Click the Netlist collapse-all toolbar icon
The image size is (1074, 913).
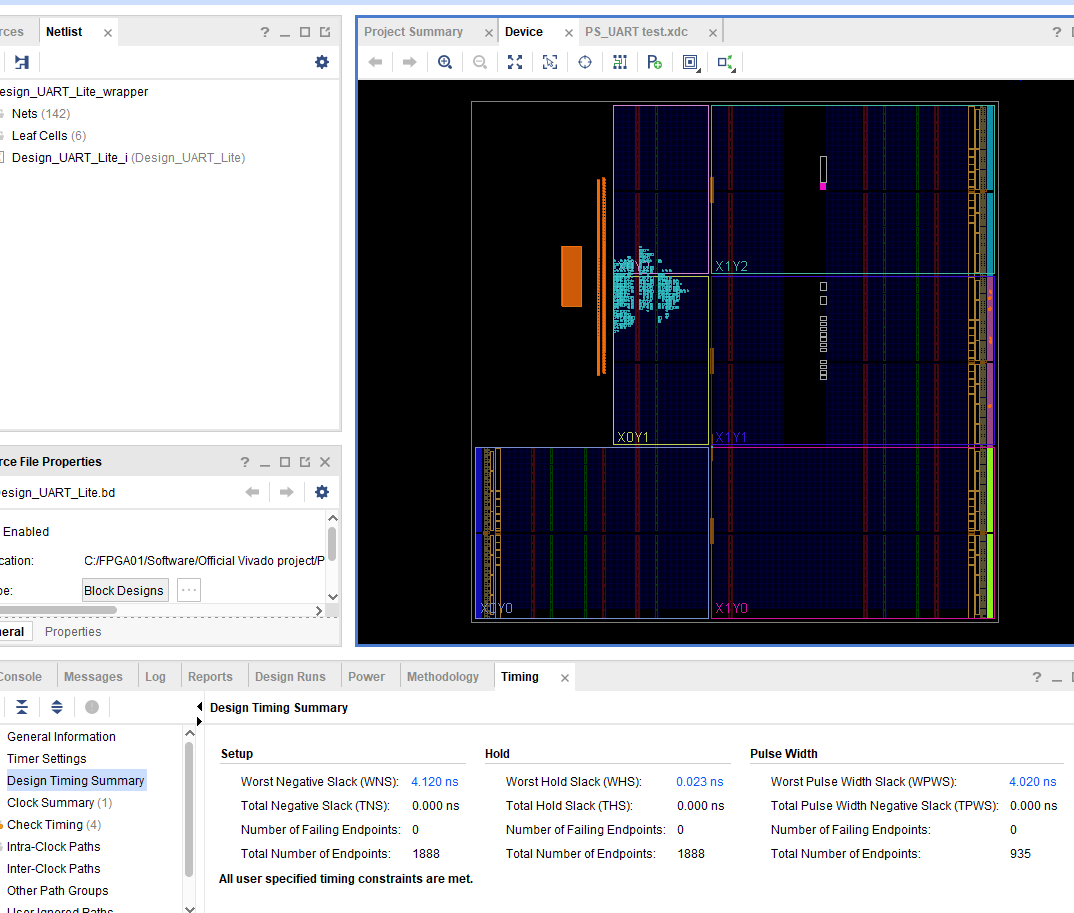pyautogui.click(x=22, y=62)
